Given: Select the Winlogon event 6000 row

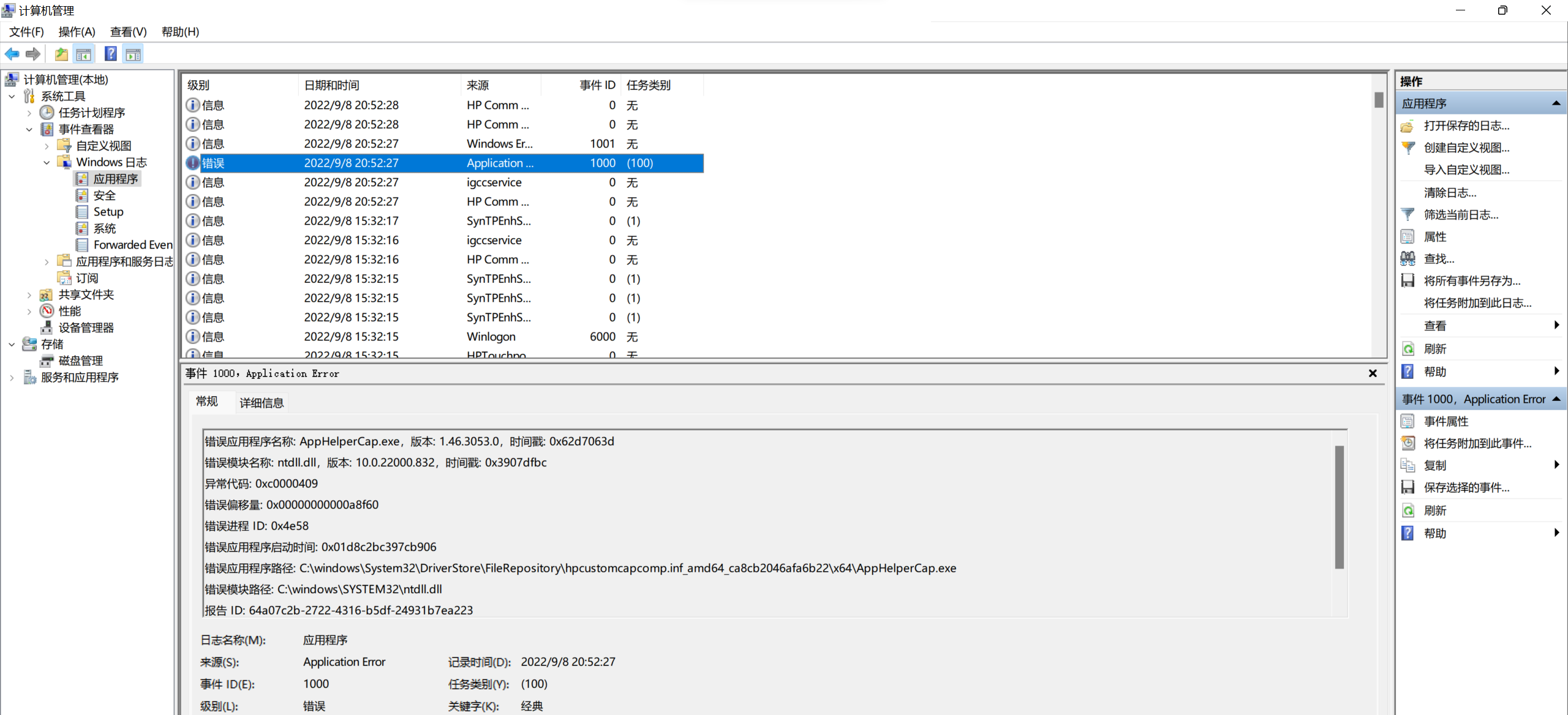Looking at the screenshot, I should coord(445,337).
